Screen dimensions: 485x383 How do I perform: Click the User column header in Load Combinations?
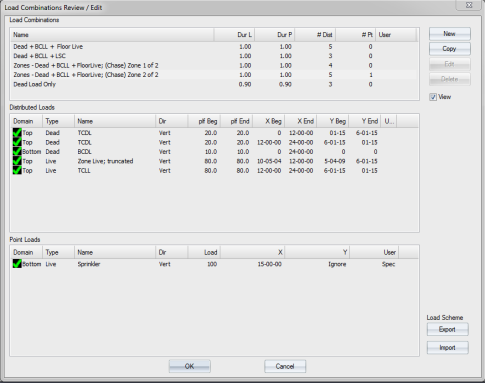(396, 35)
